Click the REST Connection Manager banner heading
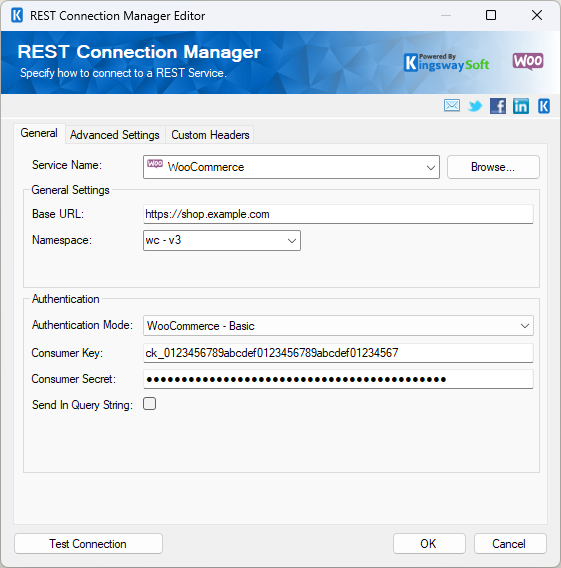The height and width of the screenshot is (568, 561). point(139,52)
